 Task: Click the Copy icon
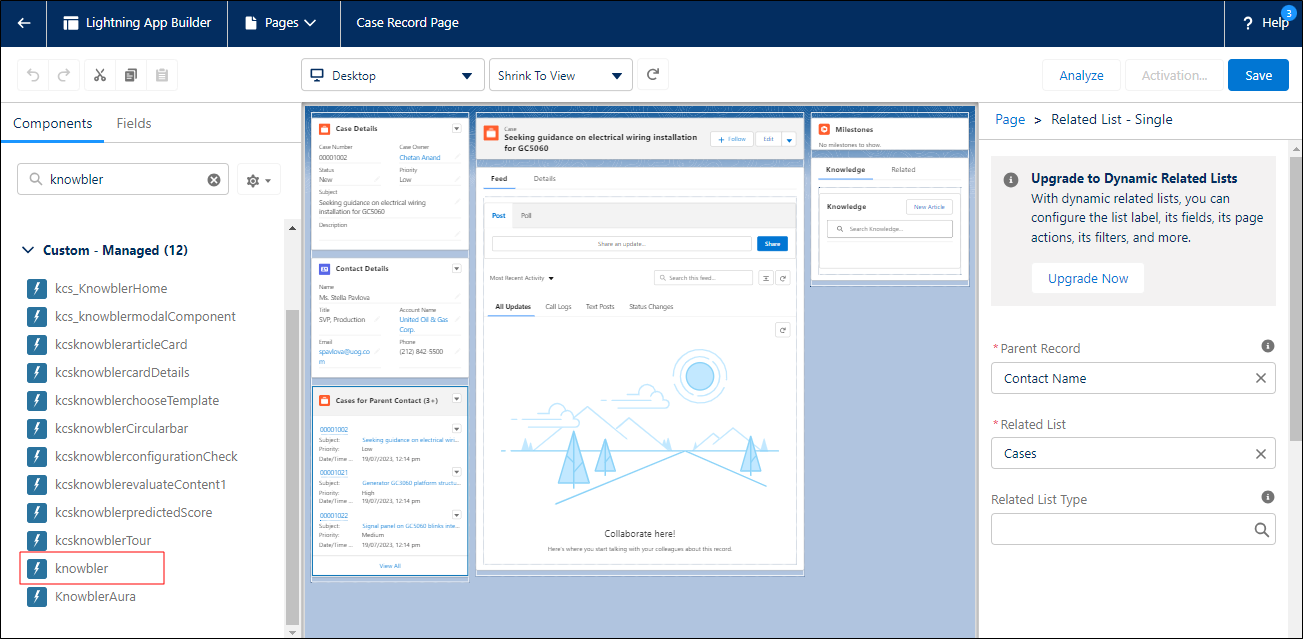131,75
